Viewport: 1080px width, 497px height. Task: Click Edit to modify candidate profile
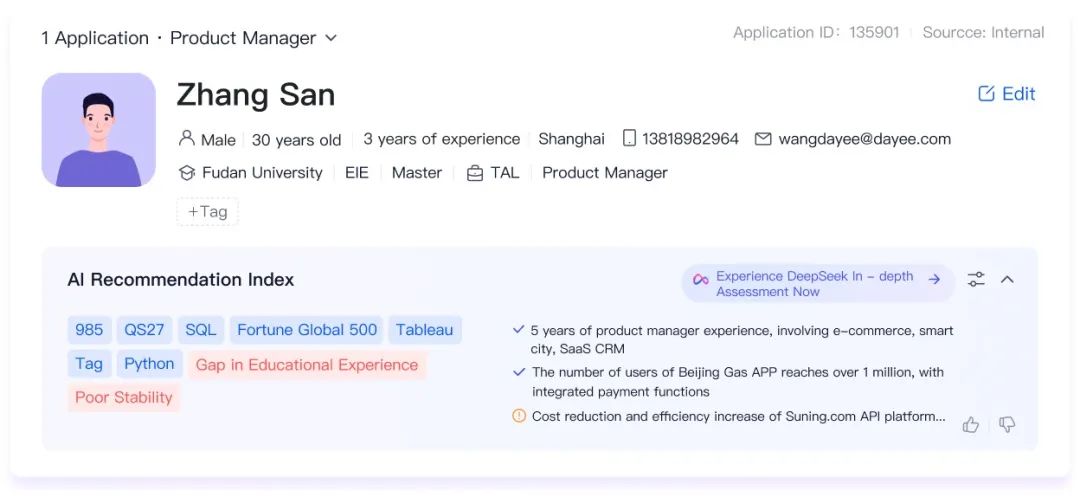(1006, 94)
